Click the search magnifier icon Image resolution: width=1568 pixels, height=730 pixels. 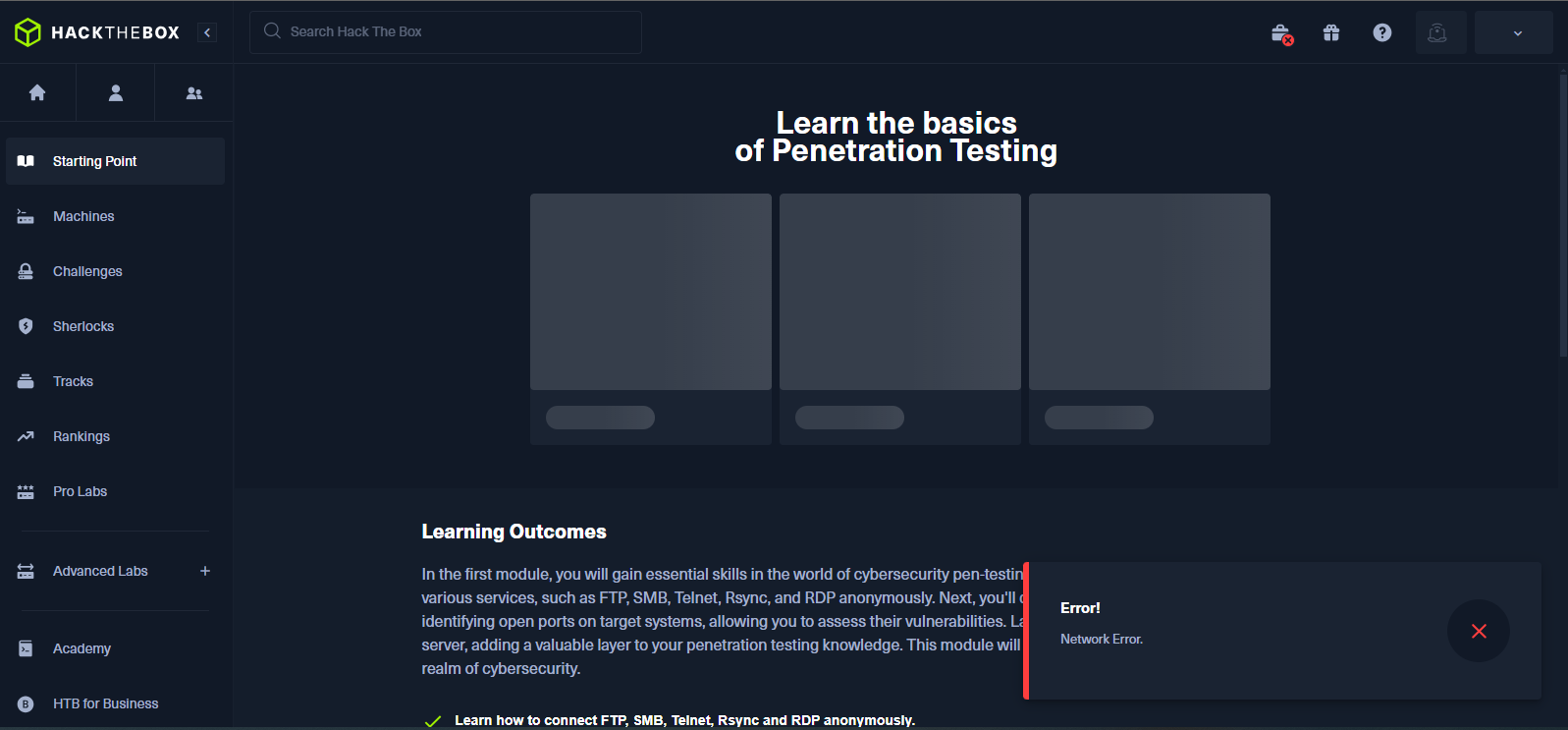tap(272, 31)
